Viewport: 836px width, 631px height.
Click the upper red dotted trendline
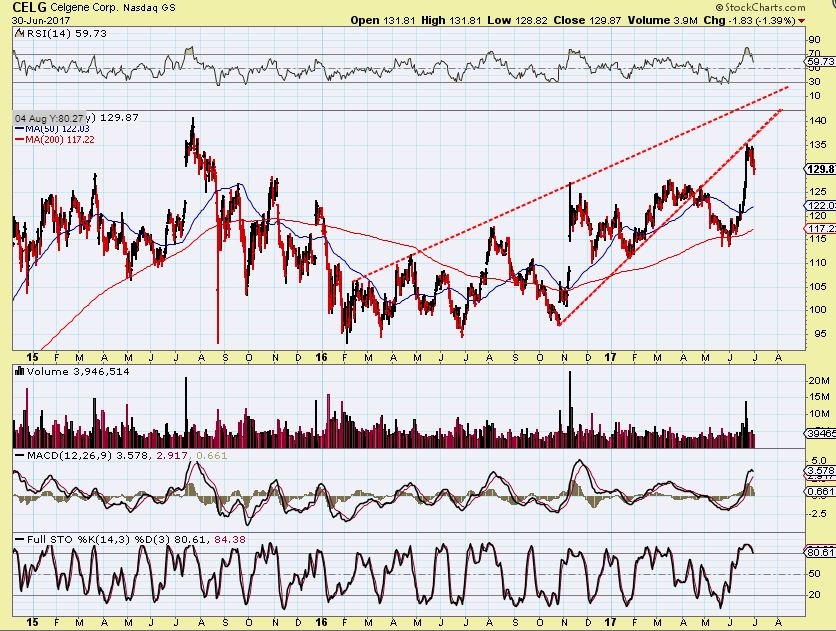[x=560, y=188]
